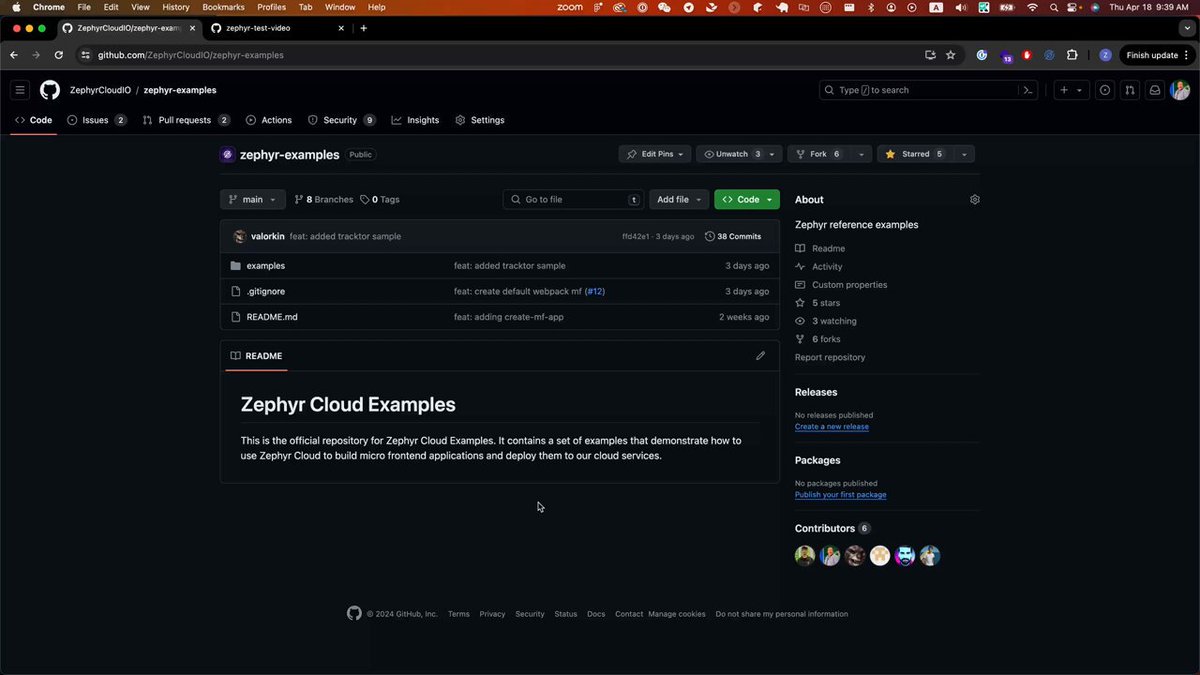1200x675 pixels.
Task: Edit the README with the pencil icon
Action: pos(760,355)
